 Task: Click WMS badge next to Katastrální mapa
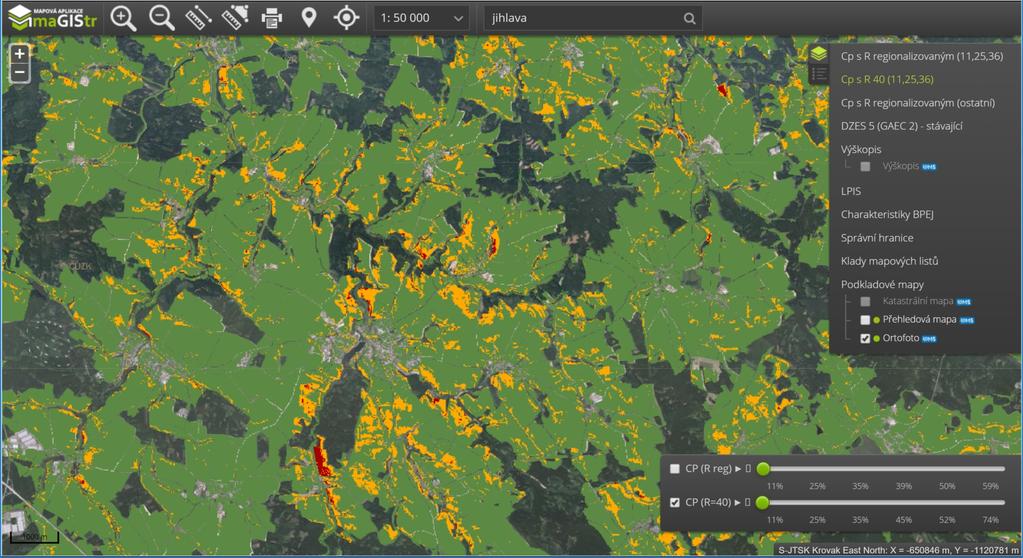tap(964, 302)
